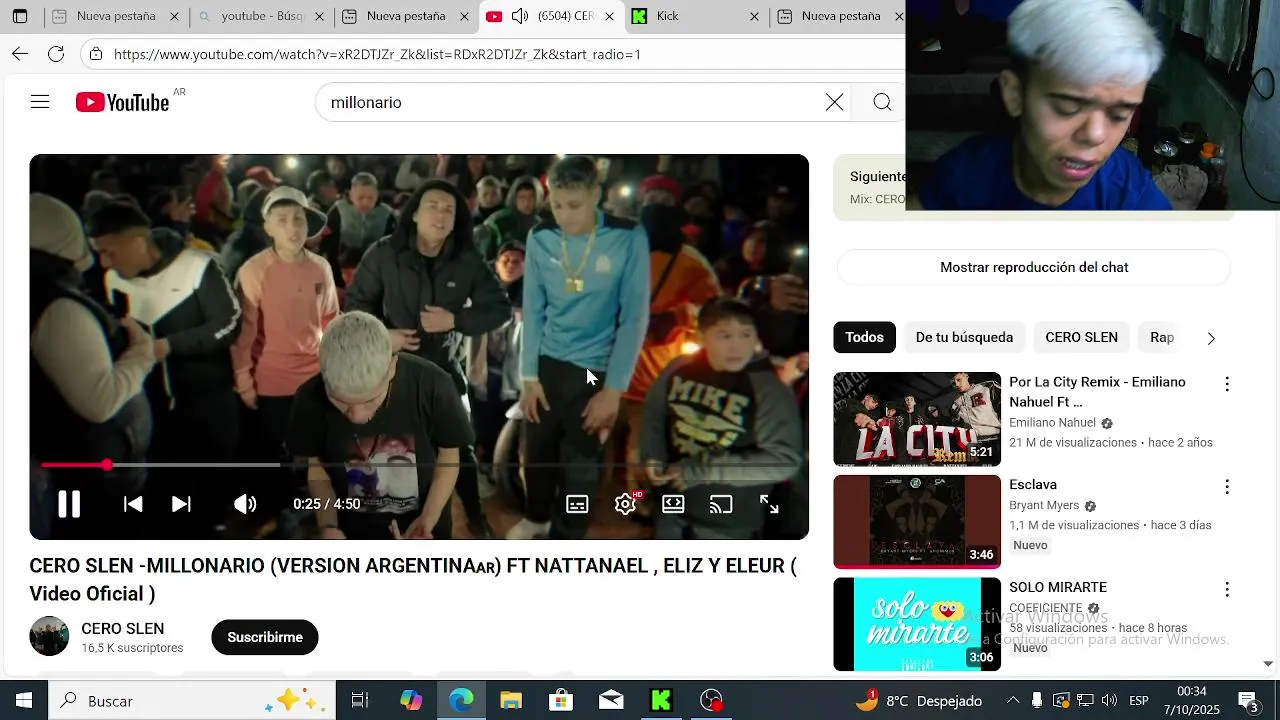
Task: Mute the video player volume
Action: pyautogui.click(x=245, y=504)
